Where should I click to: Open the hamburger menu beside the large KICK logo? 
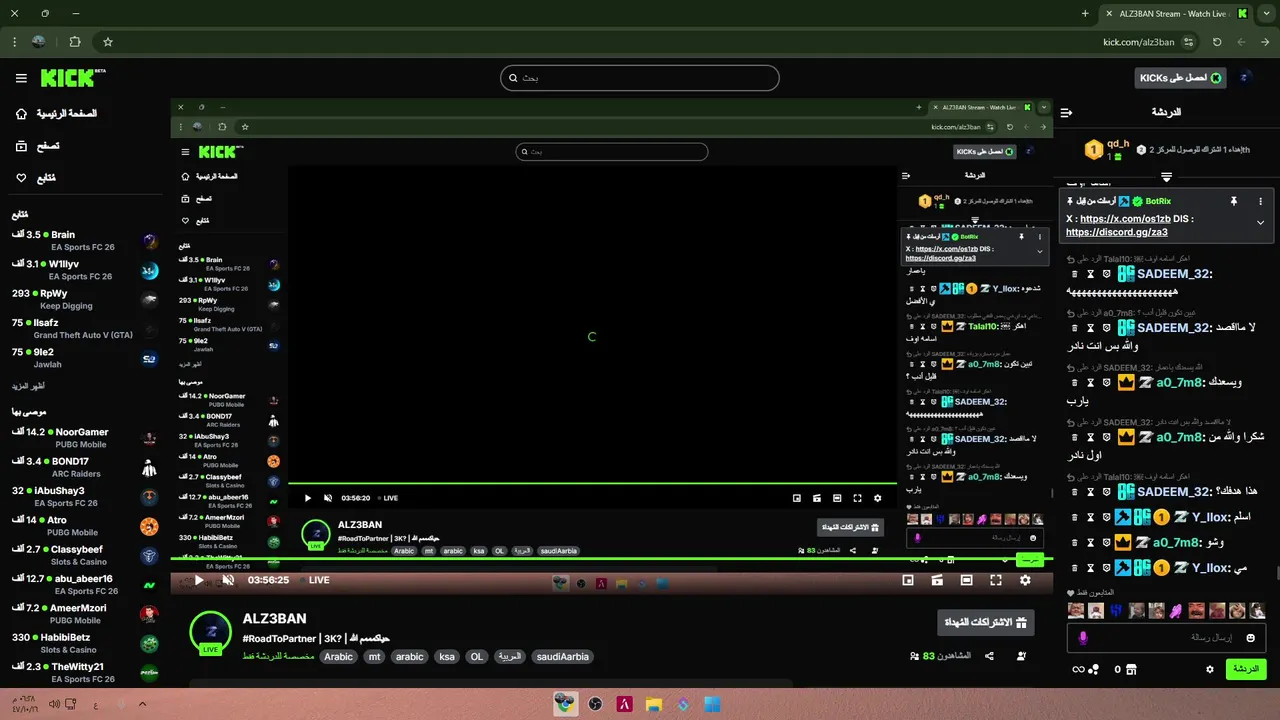tap(21, 78)
